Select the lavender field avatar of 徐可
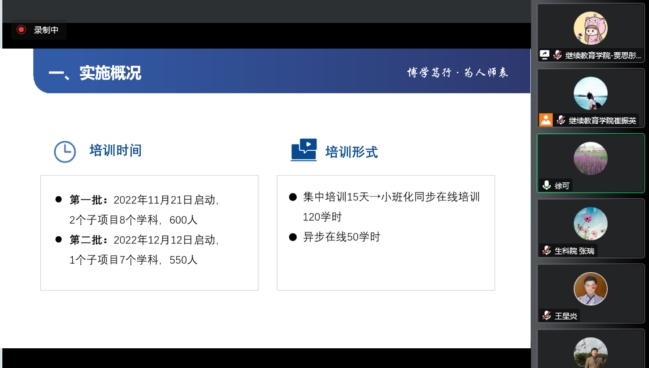The image size is (649, 368). point(591,158)
